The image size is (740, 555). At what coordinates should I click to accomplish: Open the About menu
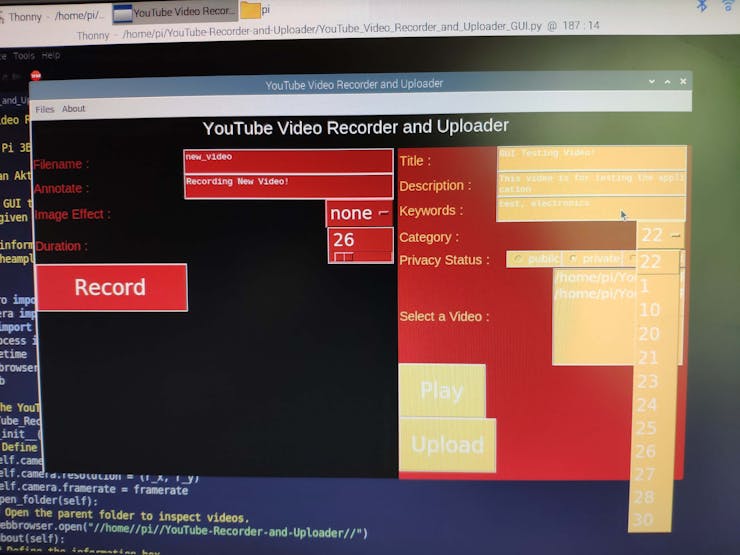tap(74, 109)
